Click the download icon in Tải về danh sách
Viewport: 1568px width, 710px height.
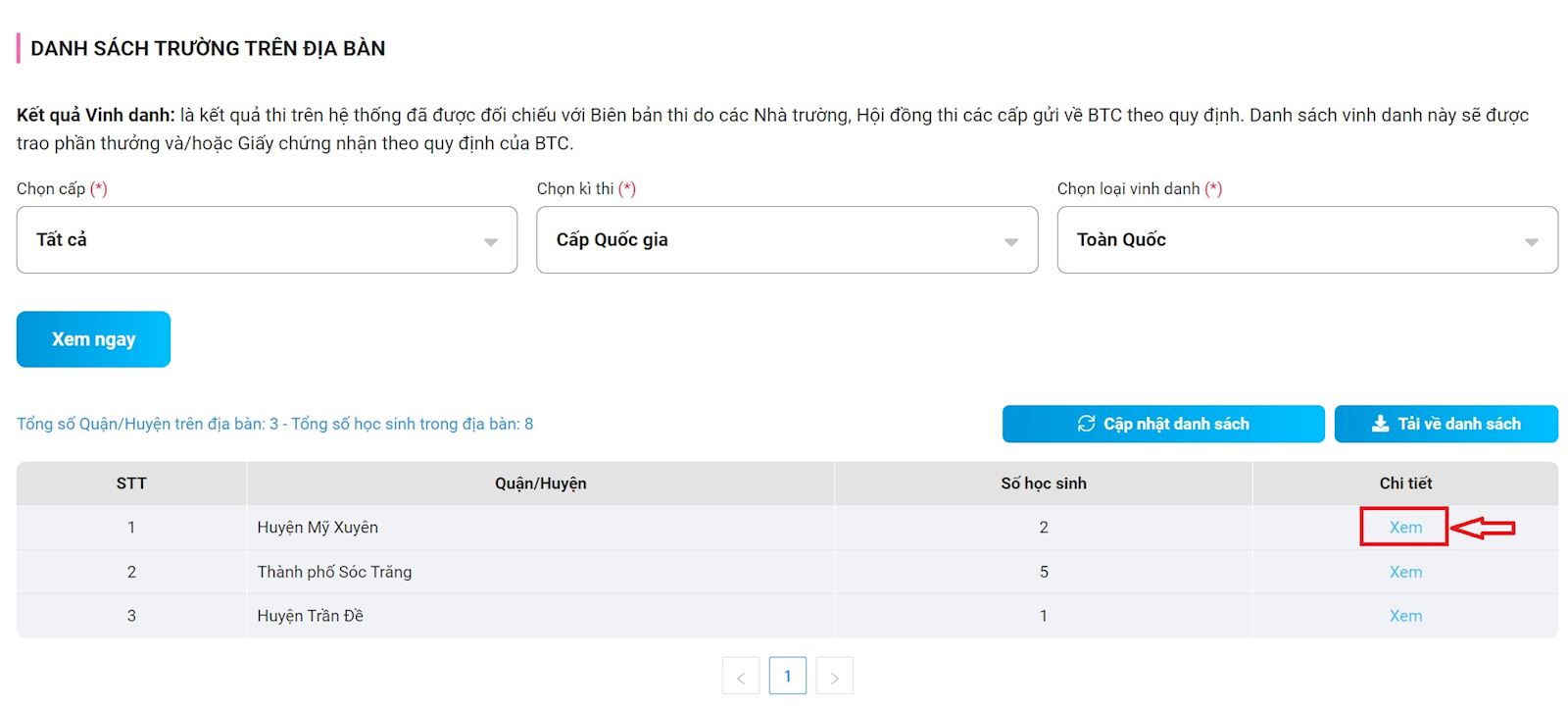pyautogui.click(x=1380, y=424)
